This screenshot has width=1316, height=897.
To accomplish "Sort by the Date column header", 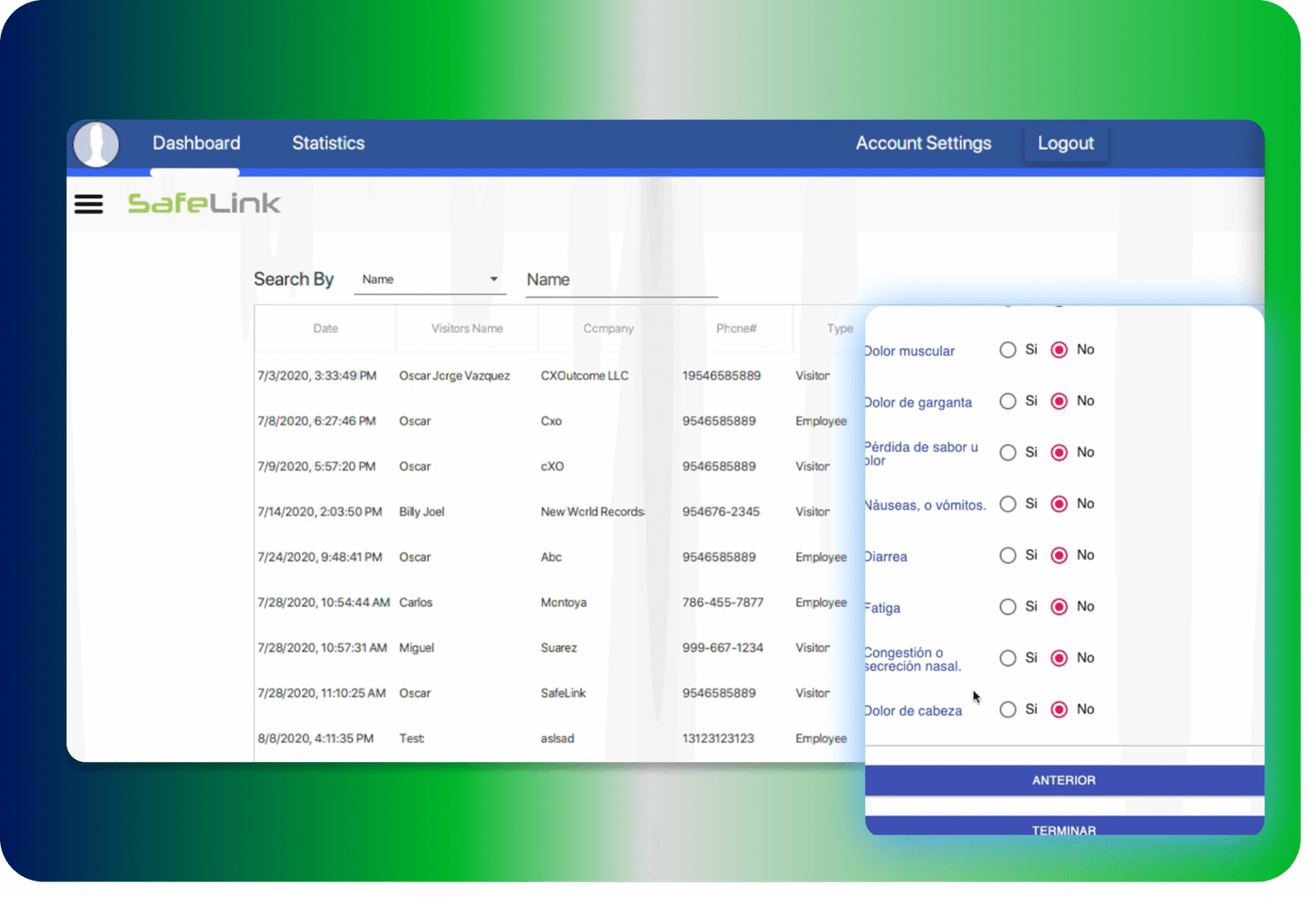I will (x=325, y=328).
